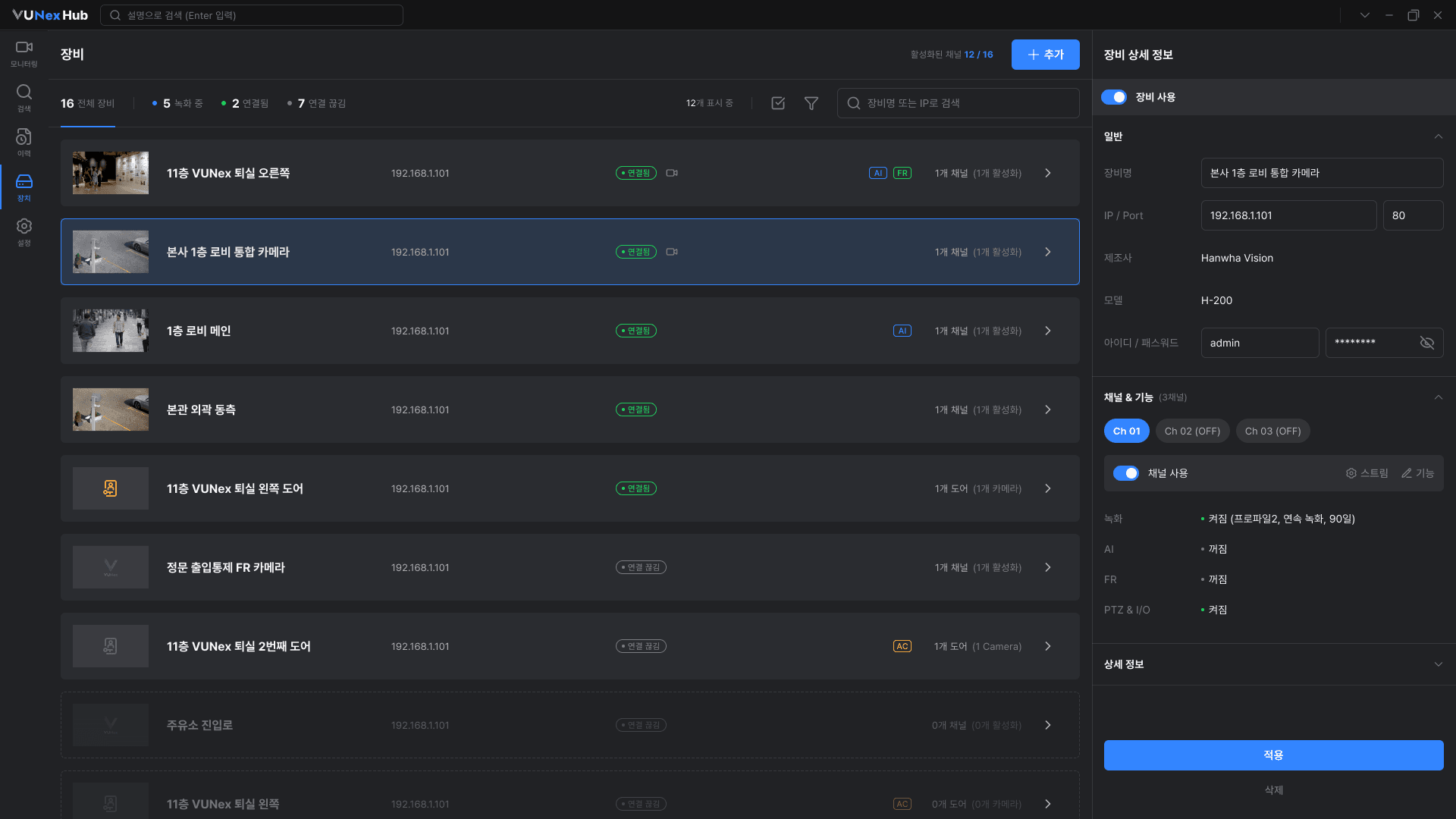Click 연결됨 status badge on 본관 외곽 동측 row

(636, 409)
